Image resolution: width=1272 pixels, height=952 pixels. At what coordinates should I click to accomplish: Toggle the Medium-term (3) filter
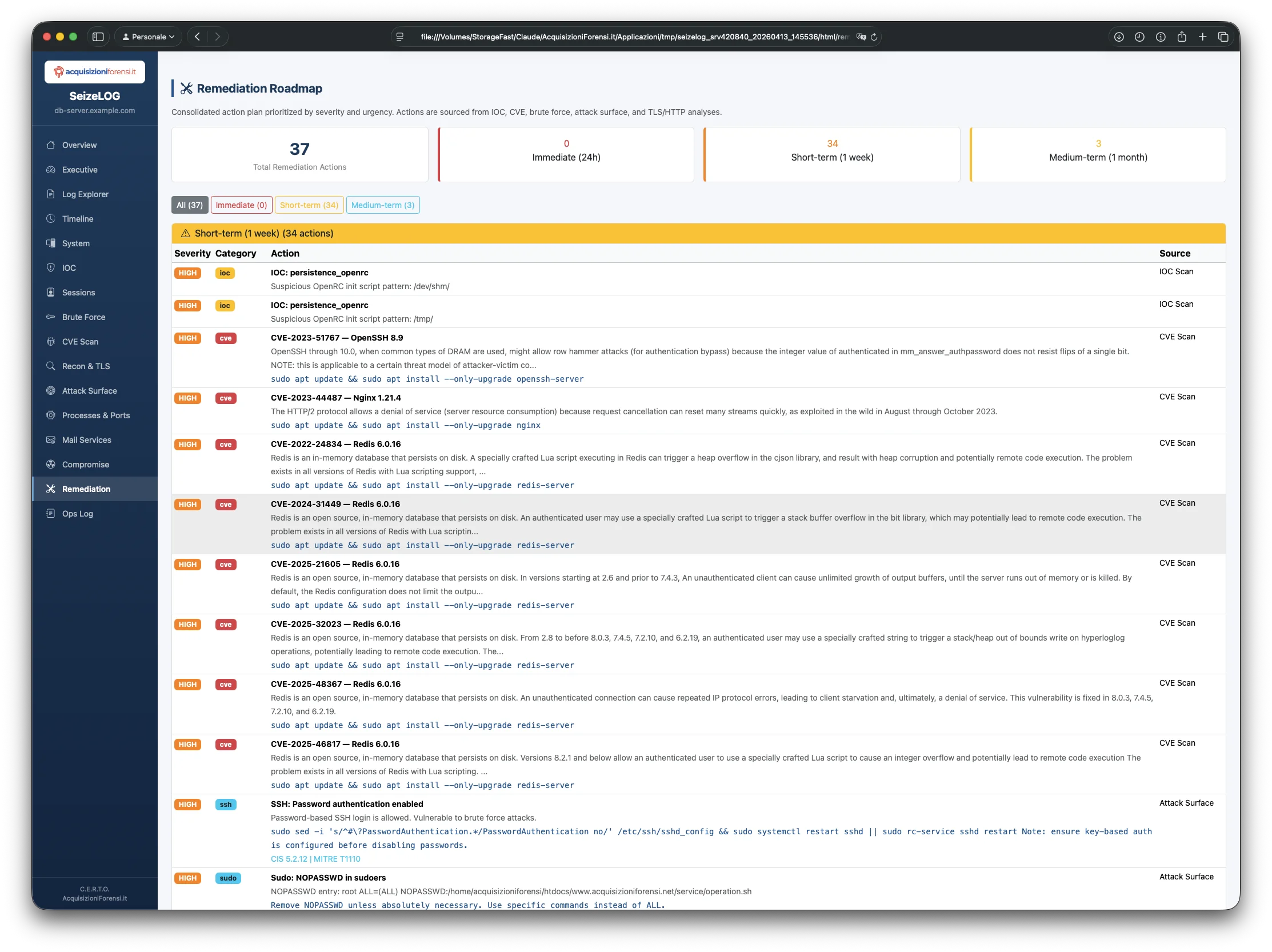382,205
